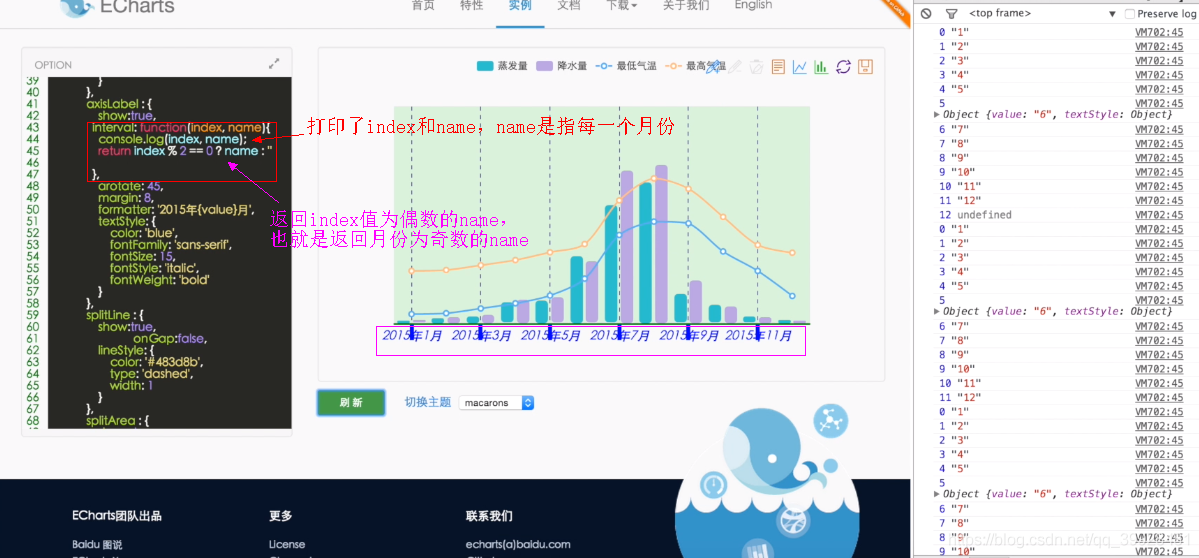The width and height of the screenshot is (1199, 558).
Task: Switch site language to English
Action: pyautogui.click(x=753, y=5)
